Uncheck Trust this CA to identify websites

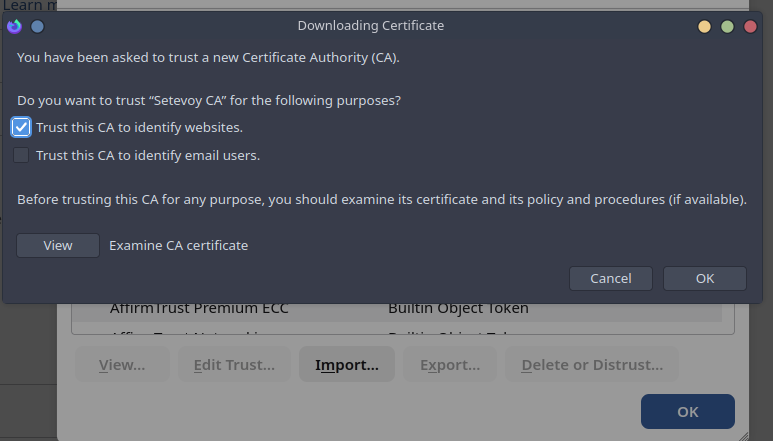click(x=21, y=128)
